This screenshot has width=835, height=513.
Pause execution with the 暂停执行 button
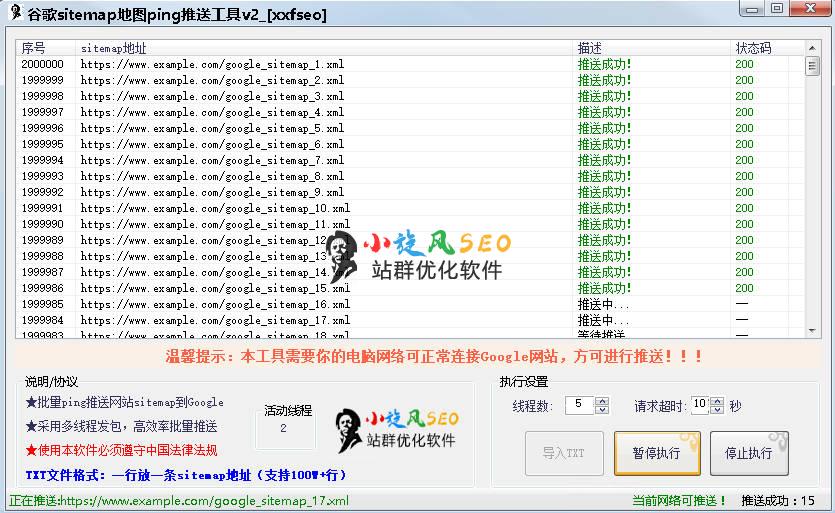point(657,453)
